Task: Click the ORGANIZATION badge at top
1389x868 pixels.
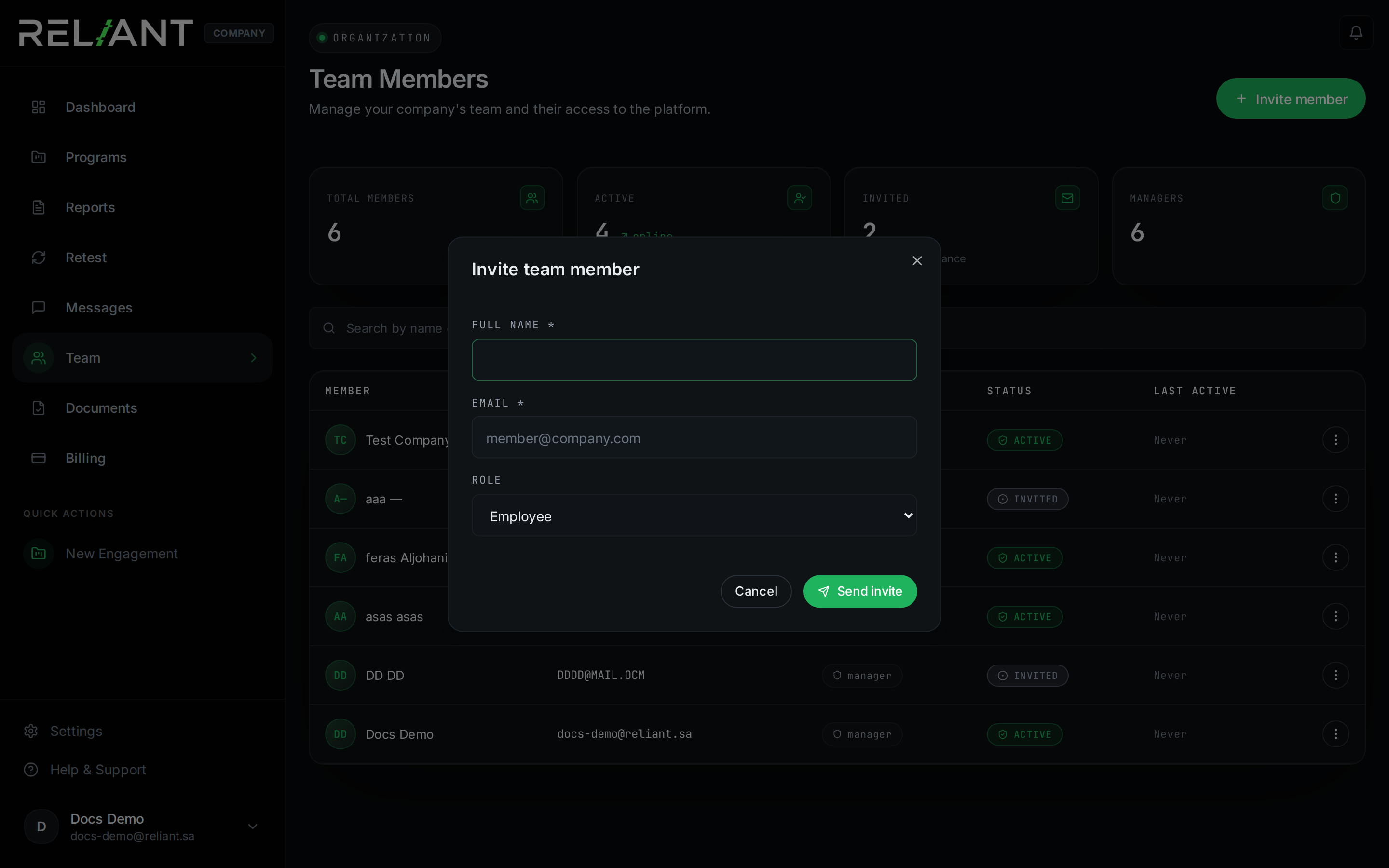Action: coord(375,38)
